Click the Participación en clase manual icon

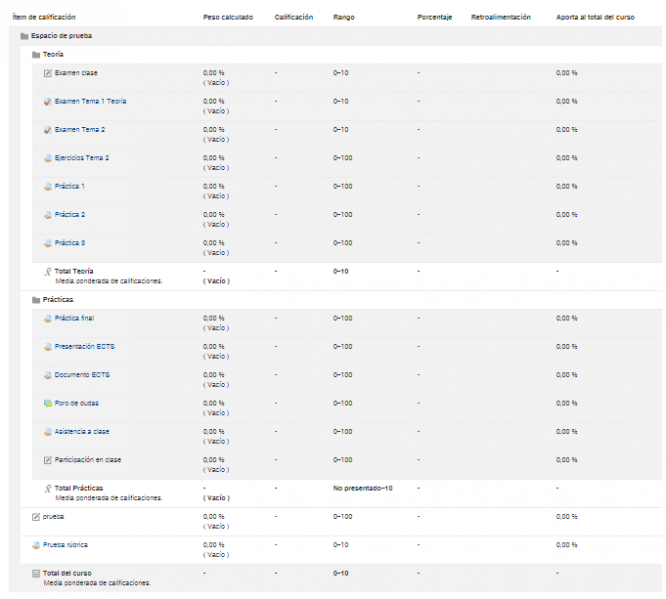pyautogui.click(x=48, y=460)
